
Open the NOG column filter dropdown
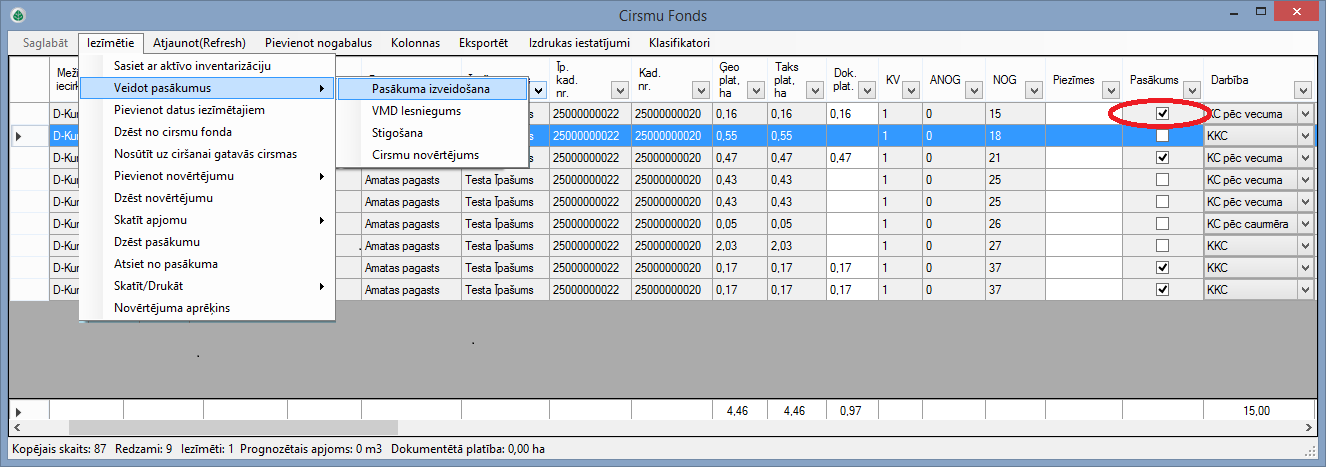[1033, 91]
